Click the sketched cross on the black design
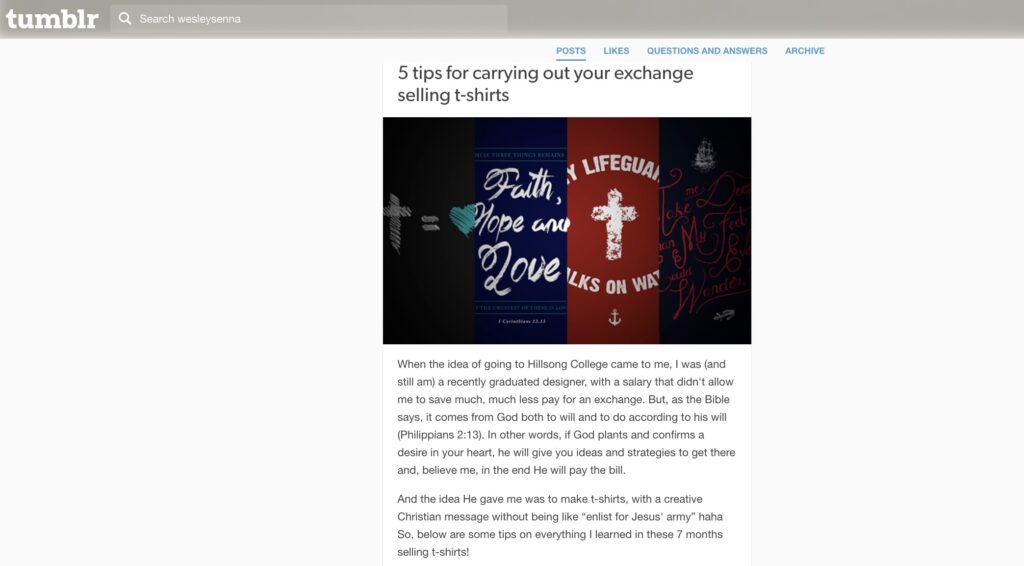The width and height of the screenshot is (1024, 566). click(x=397, y=223)
